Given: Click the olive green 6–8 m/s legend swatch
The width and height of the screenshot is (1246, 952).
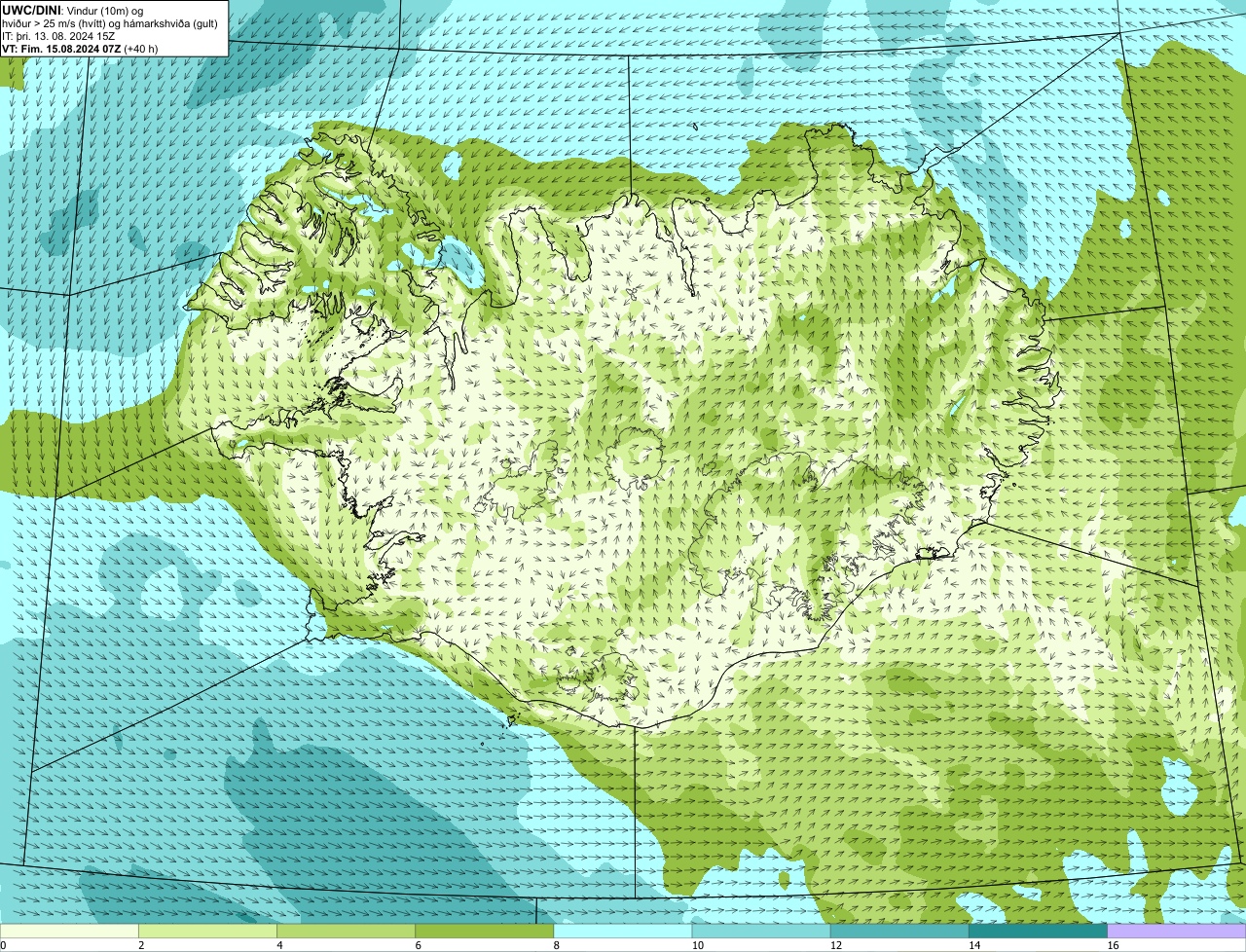Looking at the screenshot, I should (484, 931).
